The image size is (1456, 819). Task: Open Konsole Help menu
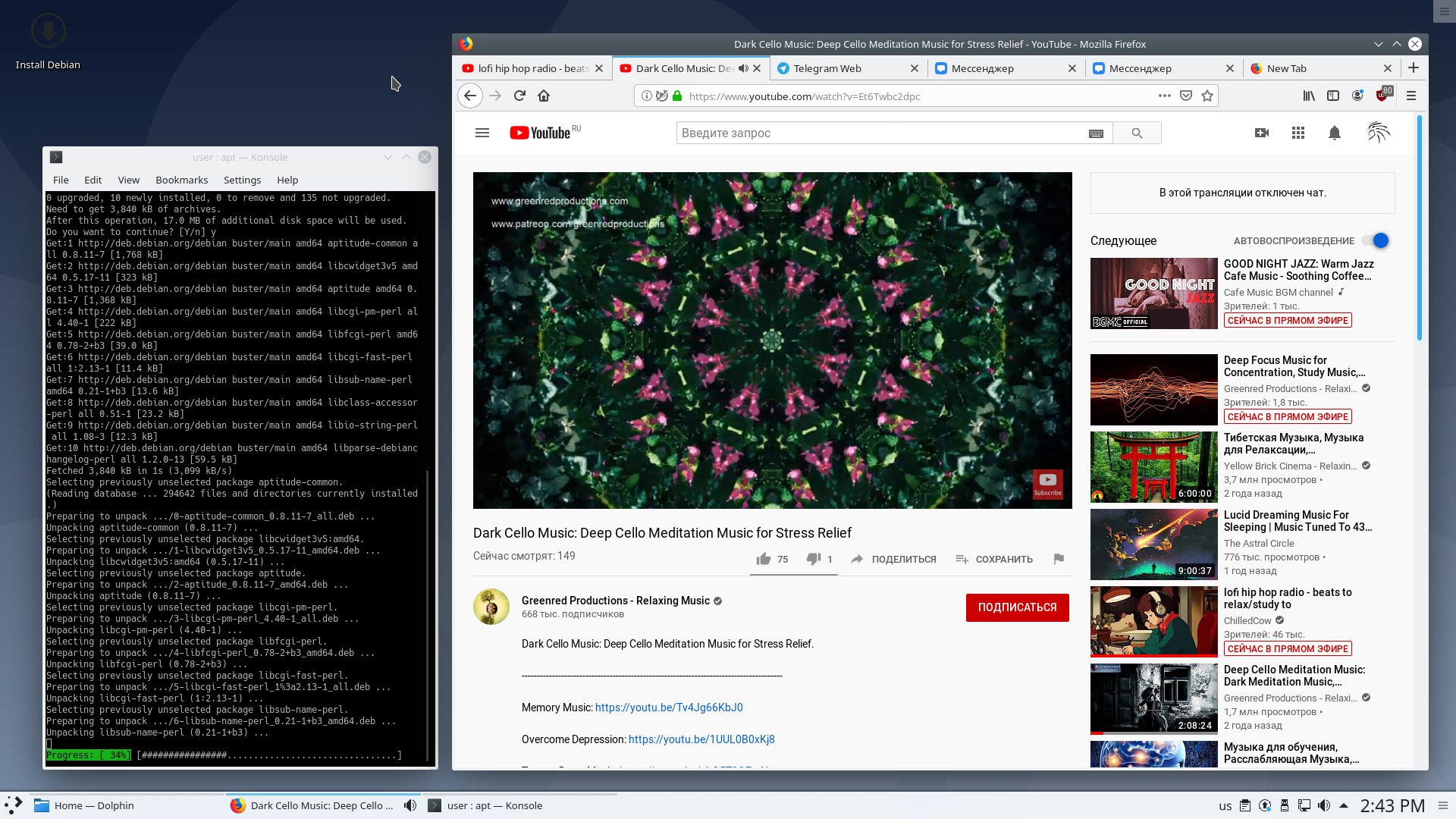click(x=287, y=180)
